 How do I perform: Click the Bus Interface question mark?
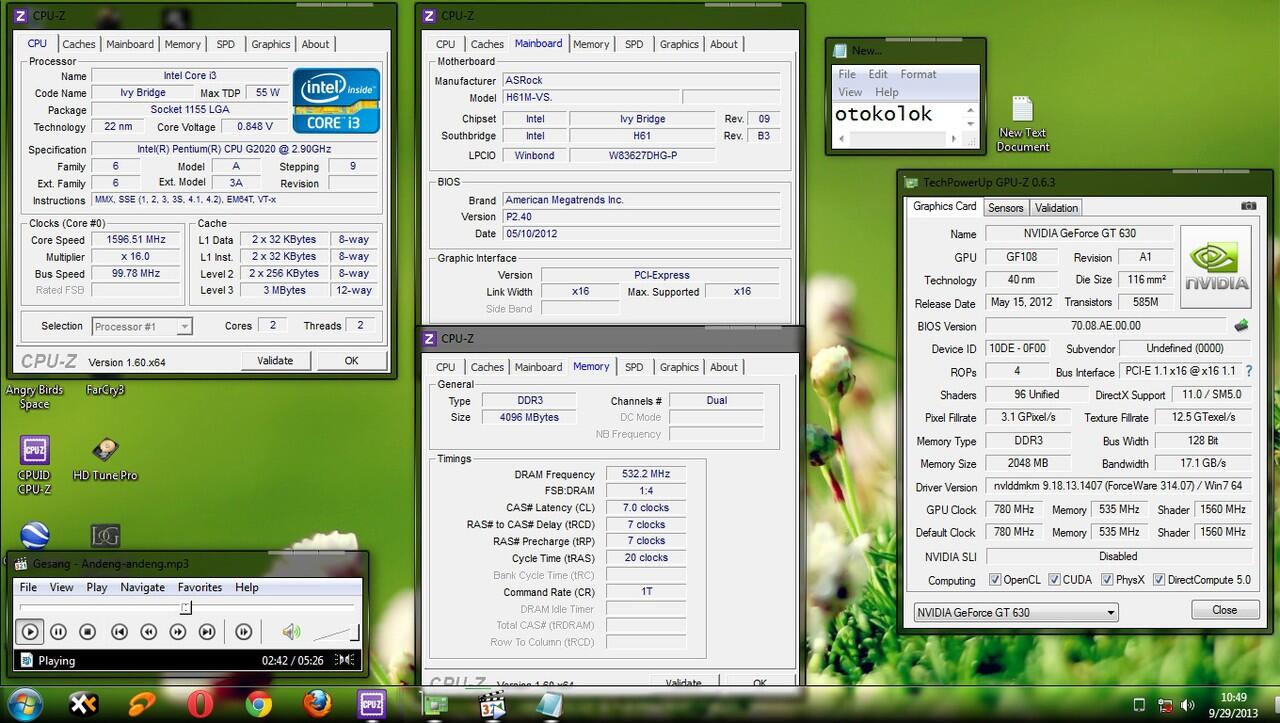coord(1249,371)
